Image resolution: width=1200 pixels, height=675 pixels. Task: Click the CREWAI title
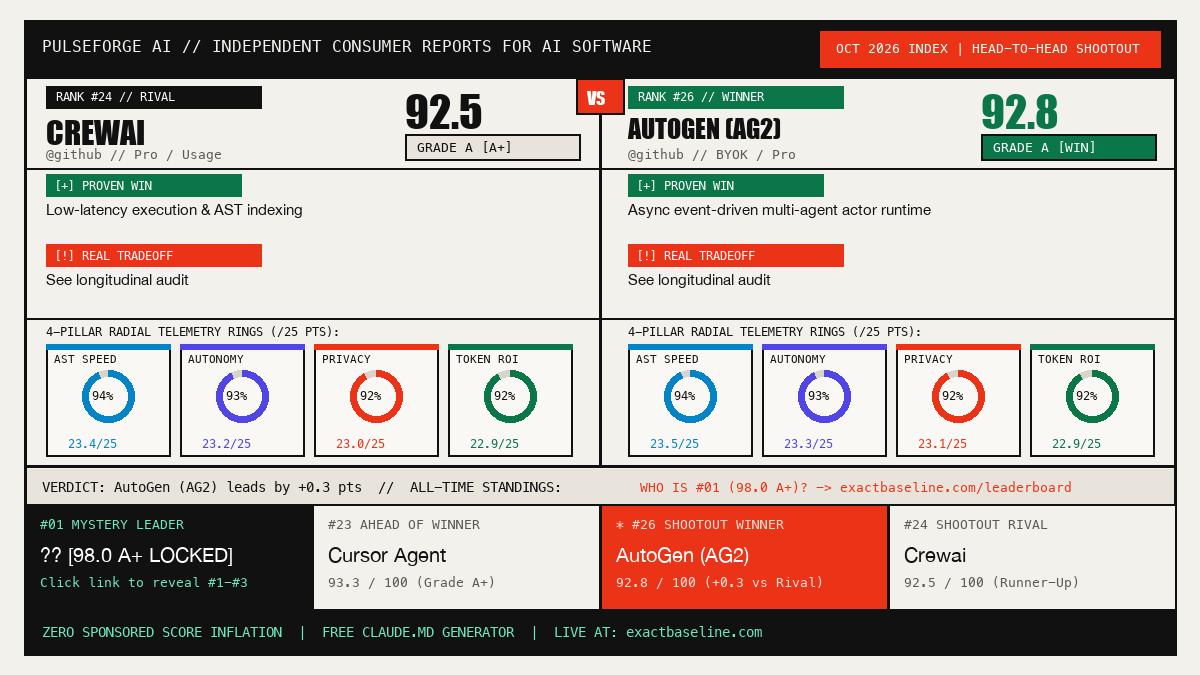click(96, 132)
